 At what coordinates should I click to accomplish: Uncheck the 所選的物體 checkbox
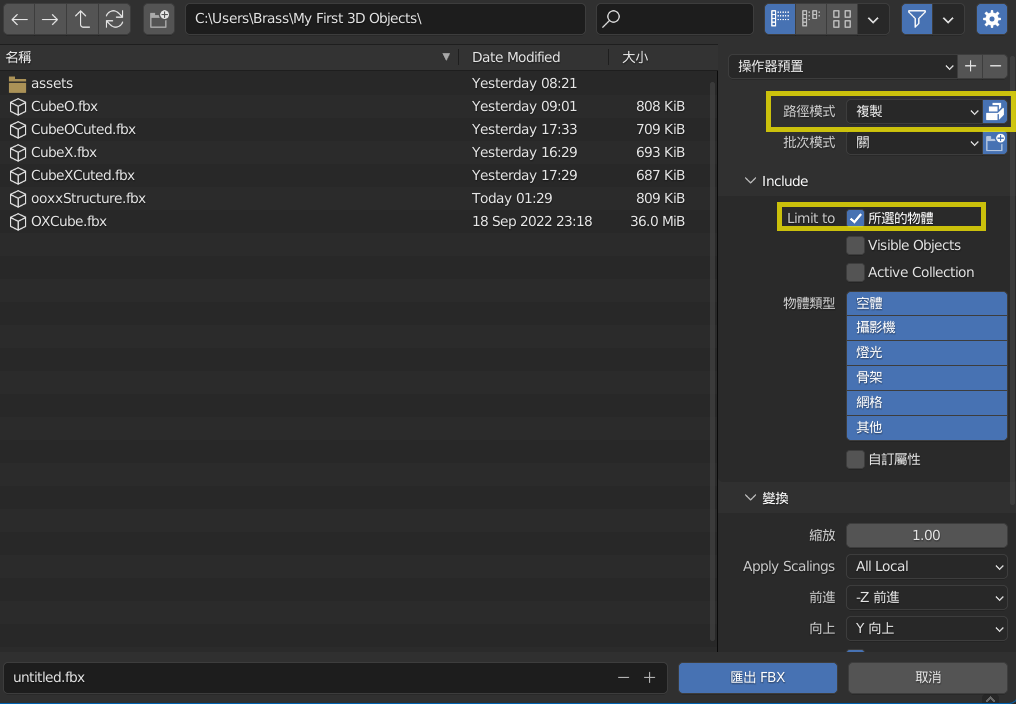pos(856,218)
